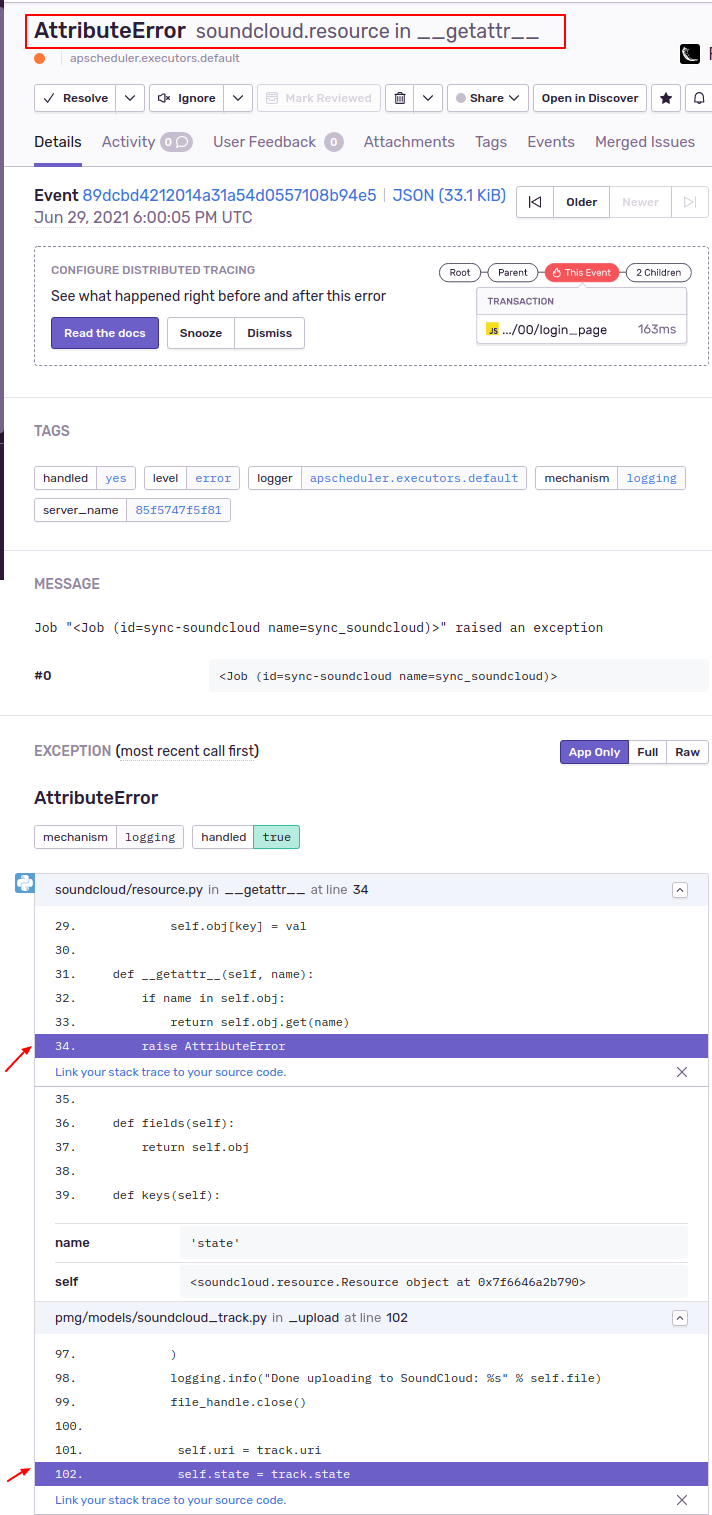This screenshot has height=1515, width=712.
Task: Select the Parent trace node
Action: [513, 272]
